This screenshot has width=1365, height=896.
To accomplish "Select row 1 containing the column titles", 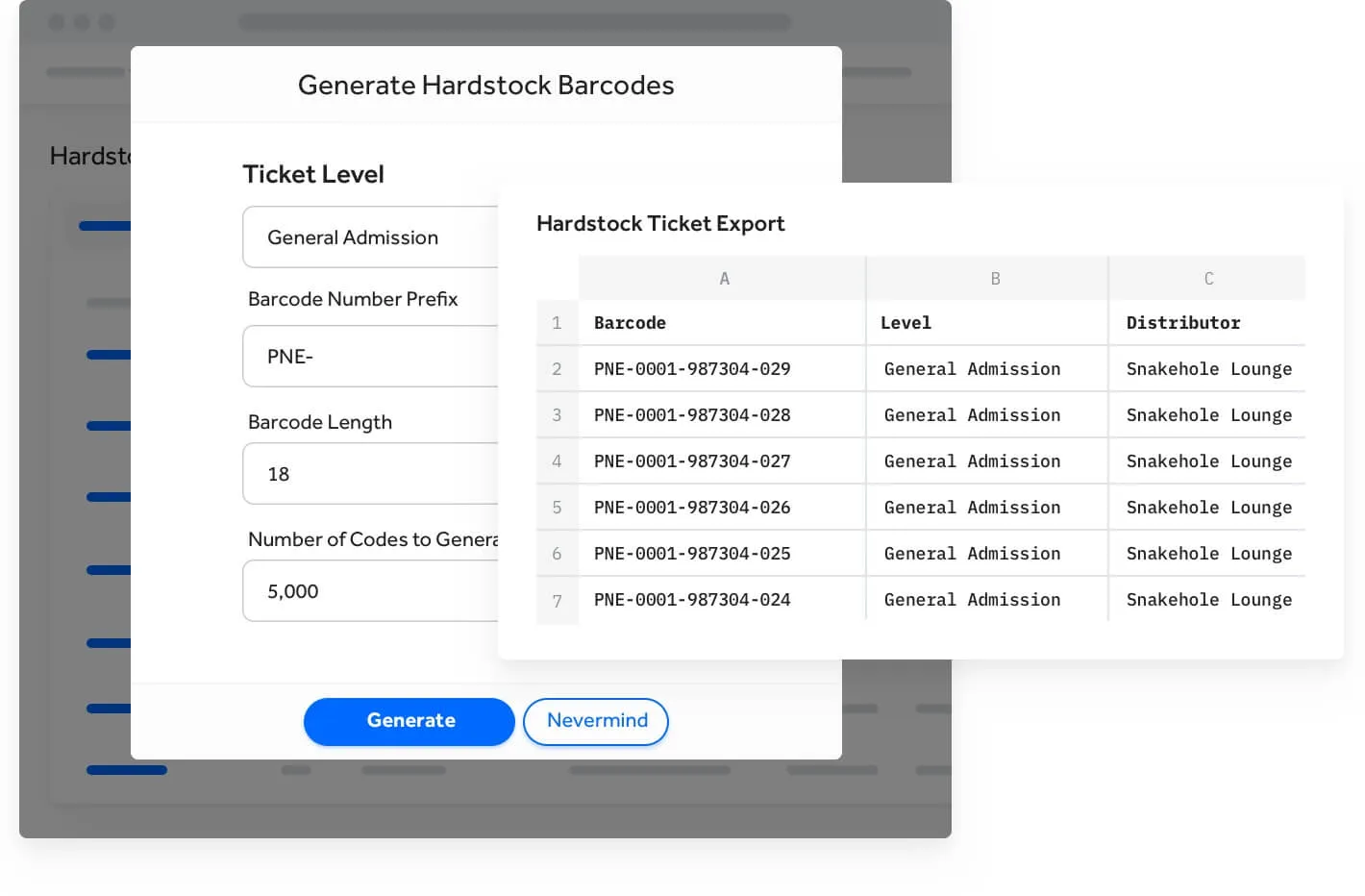I will coord(558,323).
